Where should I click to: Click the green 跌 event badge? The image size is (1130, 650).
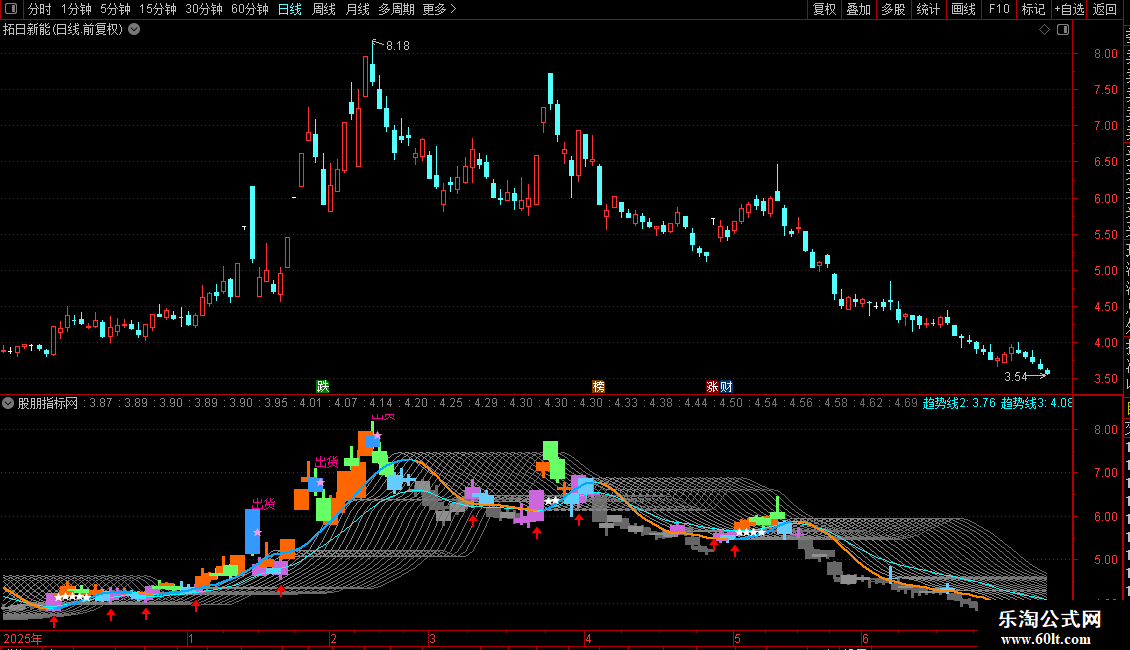pyautogui.click(x=323, y=386)
